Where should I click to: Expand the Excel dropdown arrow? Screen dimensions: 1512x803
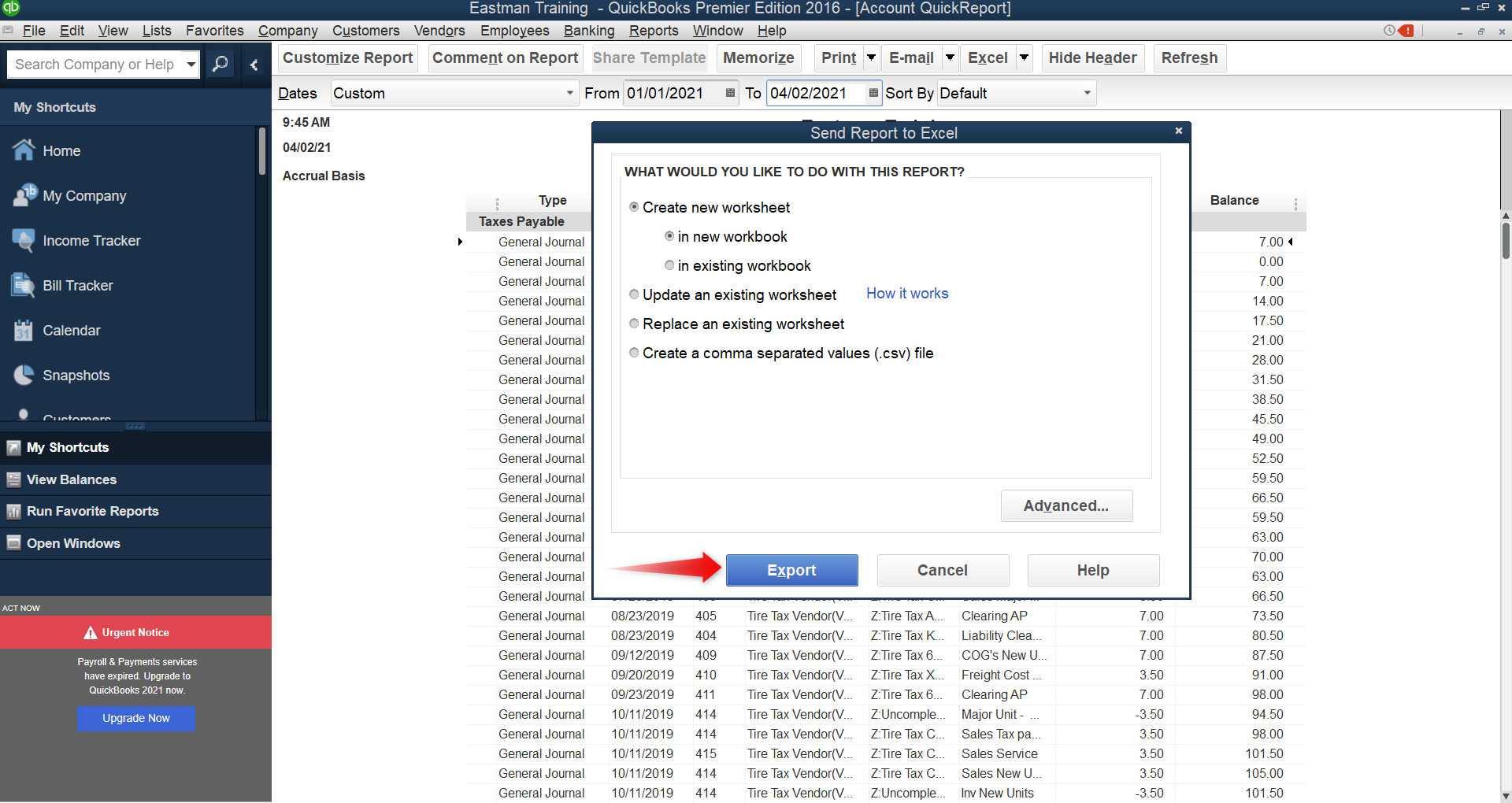[1024, 57]
